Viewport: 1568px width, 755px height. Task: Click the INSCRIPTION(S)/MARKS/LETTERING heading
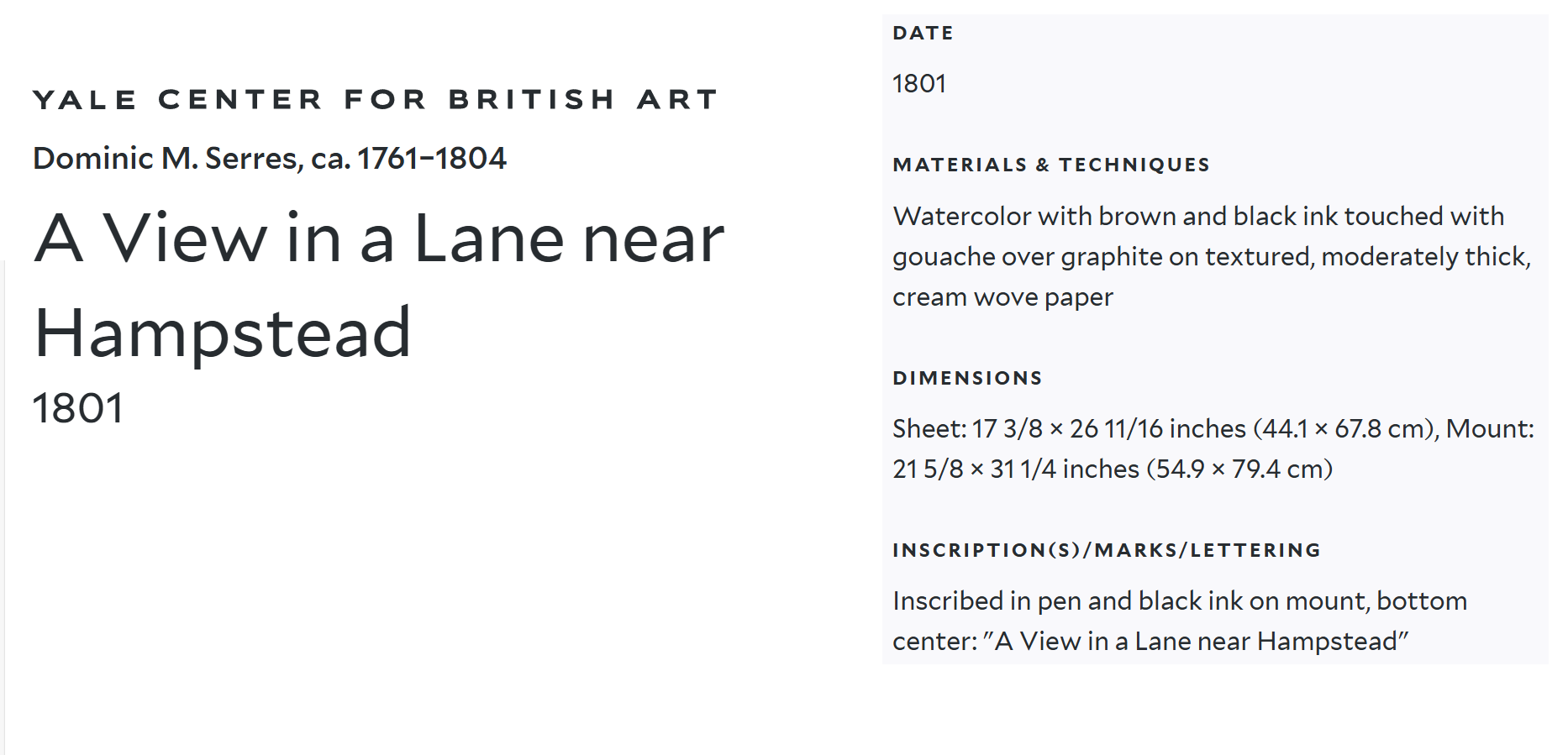click(1107, 550)
